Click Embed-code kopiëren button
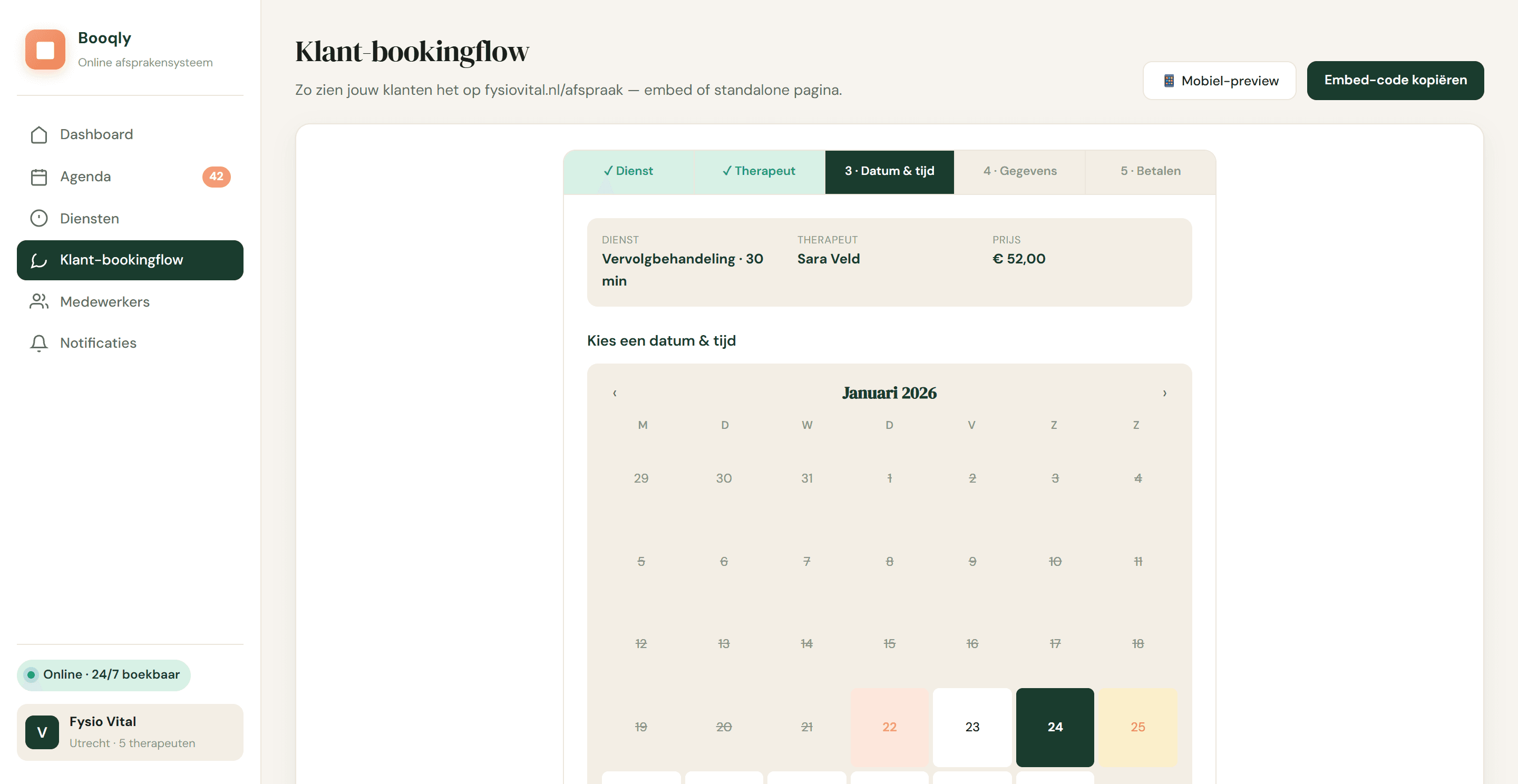The width and height of the screenshot is (1518, 784). click(x=1395, y=81)
